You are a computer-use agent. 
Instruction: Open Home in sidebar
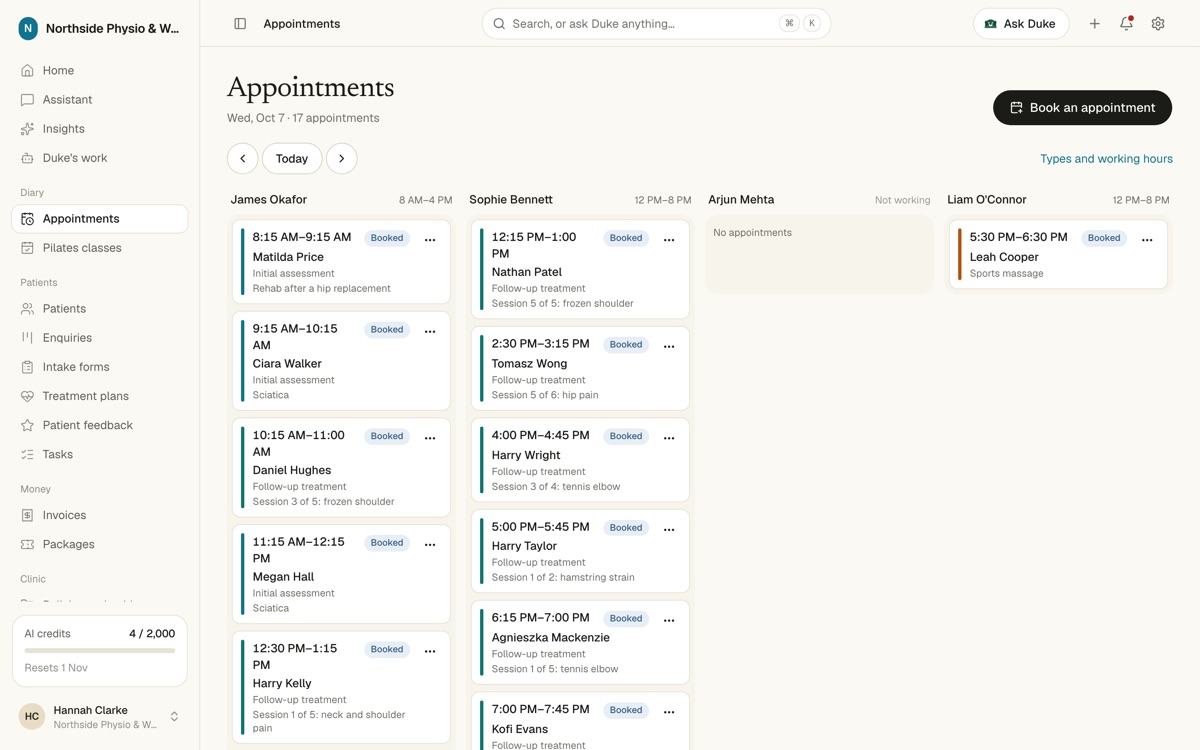pos(99,71)
